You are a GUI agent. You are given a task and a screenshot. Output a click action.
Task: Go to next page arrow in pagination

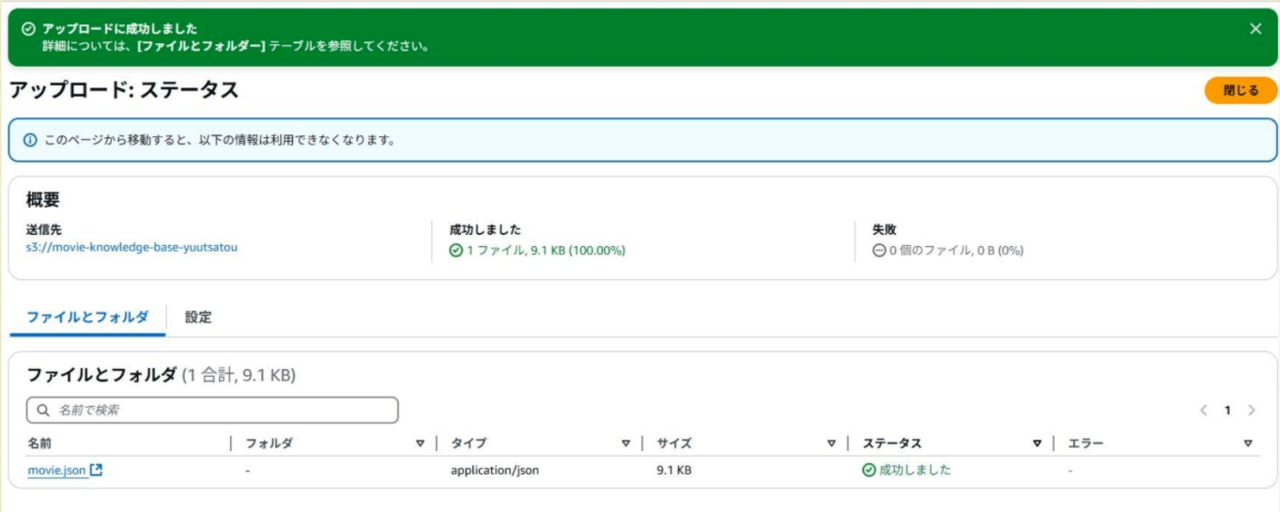tap(1251, 410)
